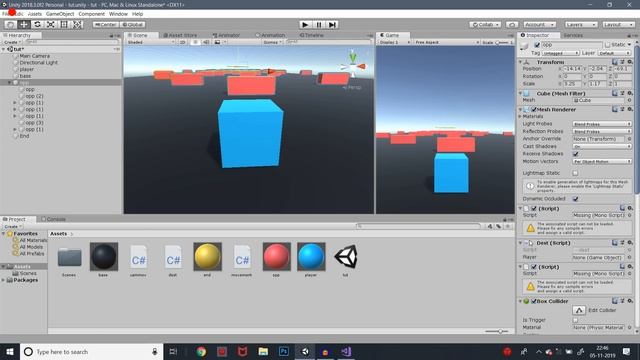Viewport: 640px width, 360px height.
Task: Open Transform component gear settings
Action: (630, 62)
